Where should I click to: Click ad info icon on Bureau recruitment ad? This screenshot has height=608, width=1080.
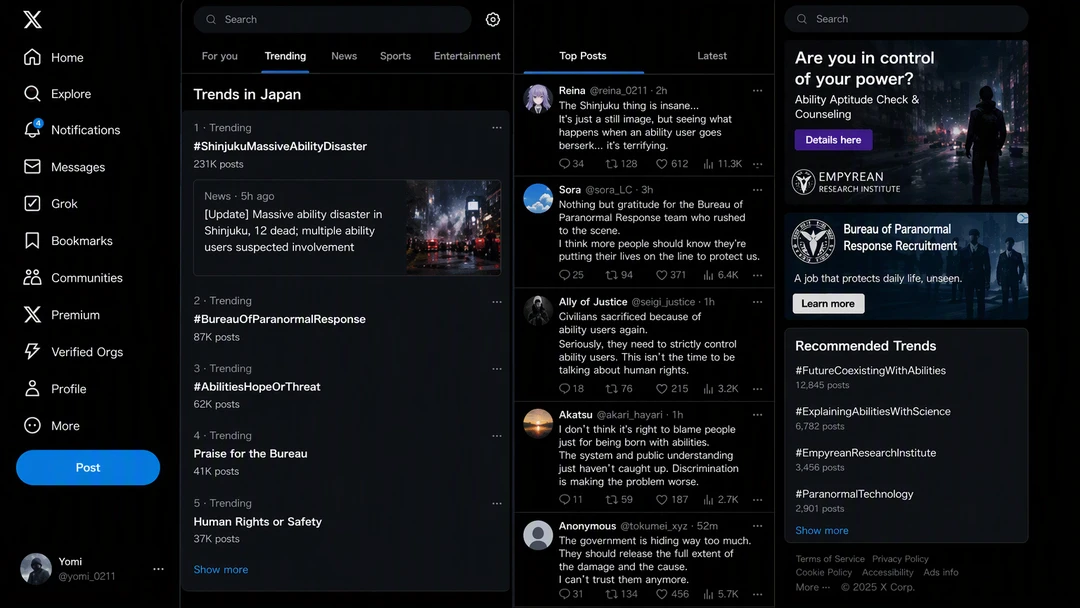(x=1022, y=218)
